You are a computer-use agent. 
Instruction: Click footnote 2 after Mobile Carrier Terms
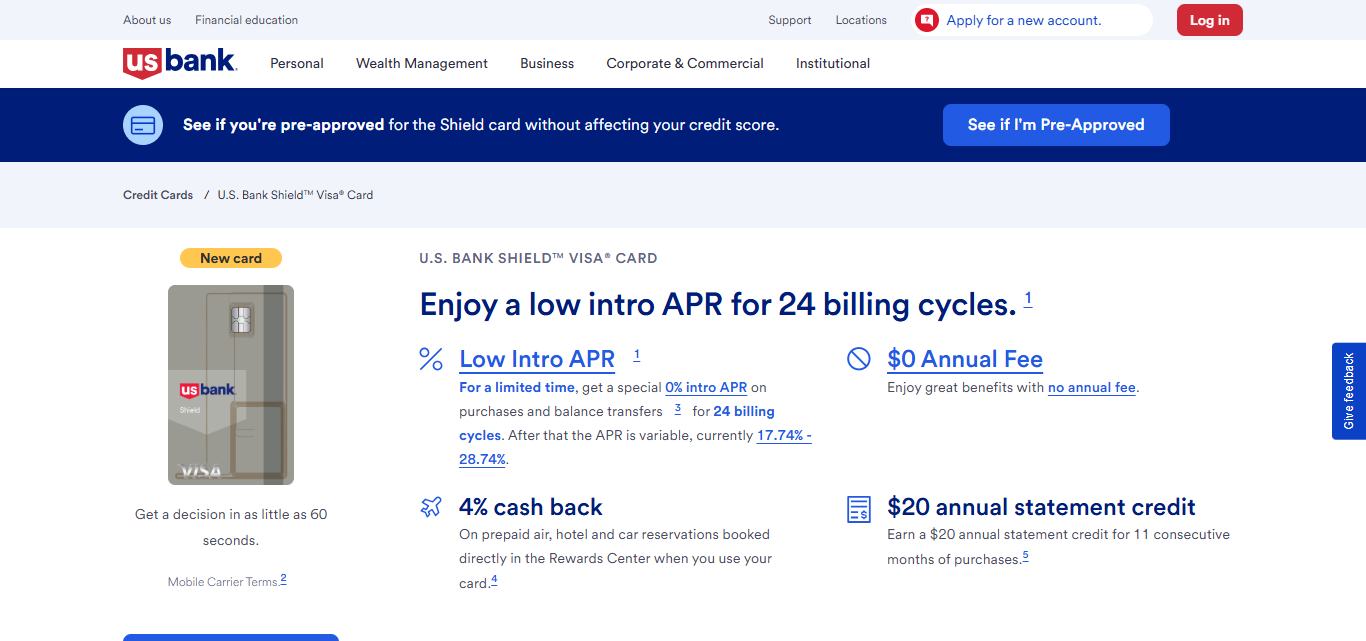click(x=283, y=579)
